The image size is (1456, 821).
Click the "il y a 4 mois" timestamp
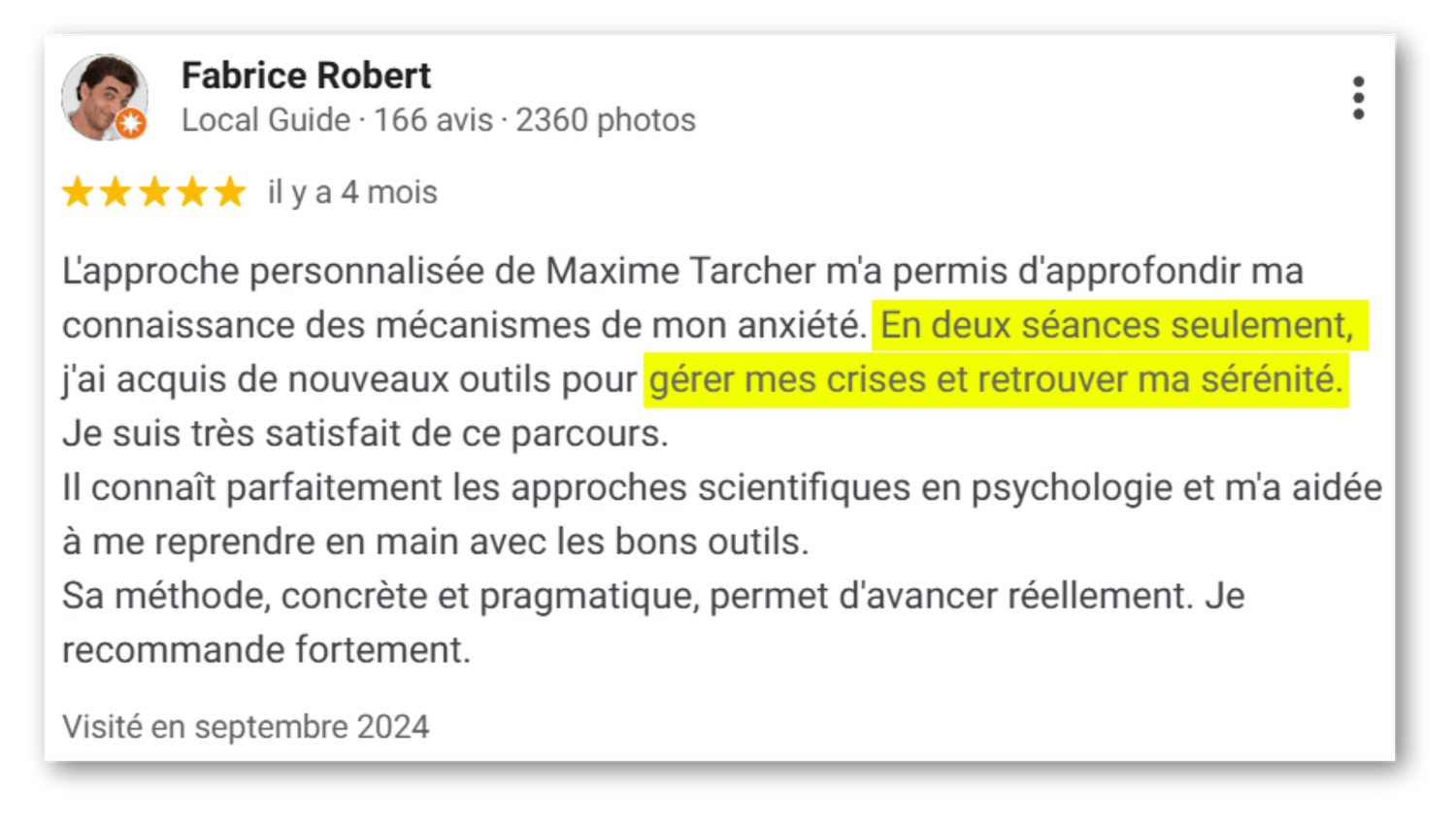pyautogui.click(x=352, y=192)
